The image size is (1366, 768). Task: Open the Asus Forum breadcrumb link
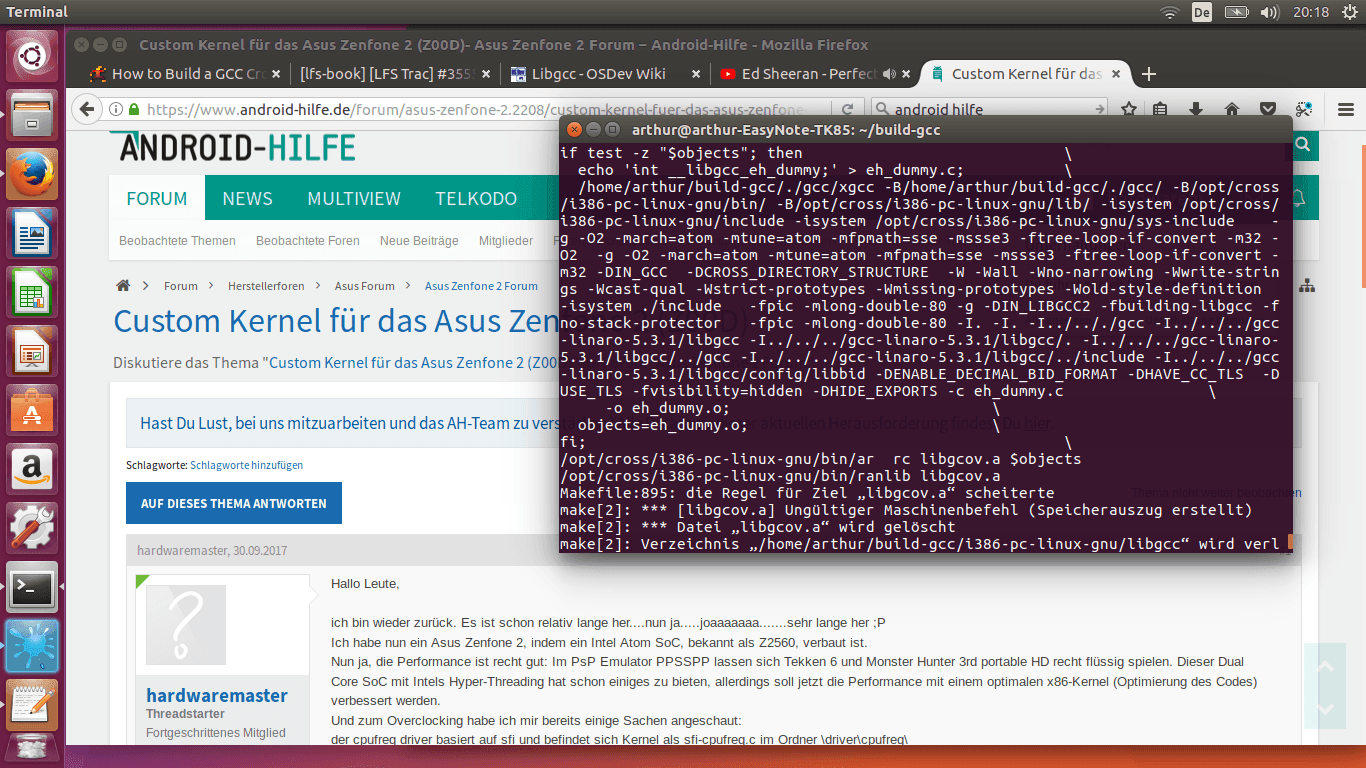[365, 286]
